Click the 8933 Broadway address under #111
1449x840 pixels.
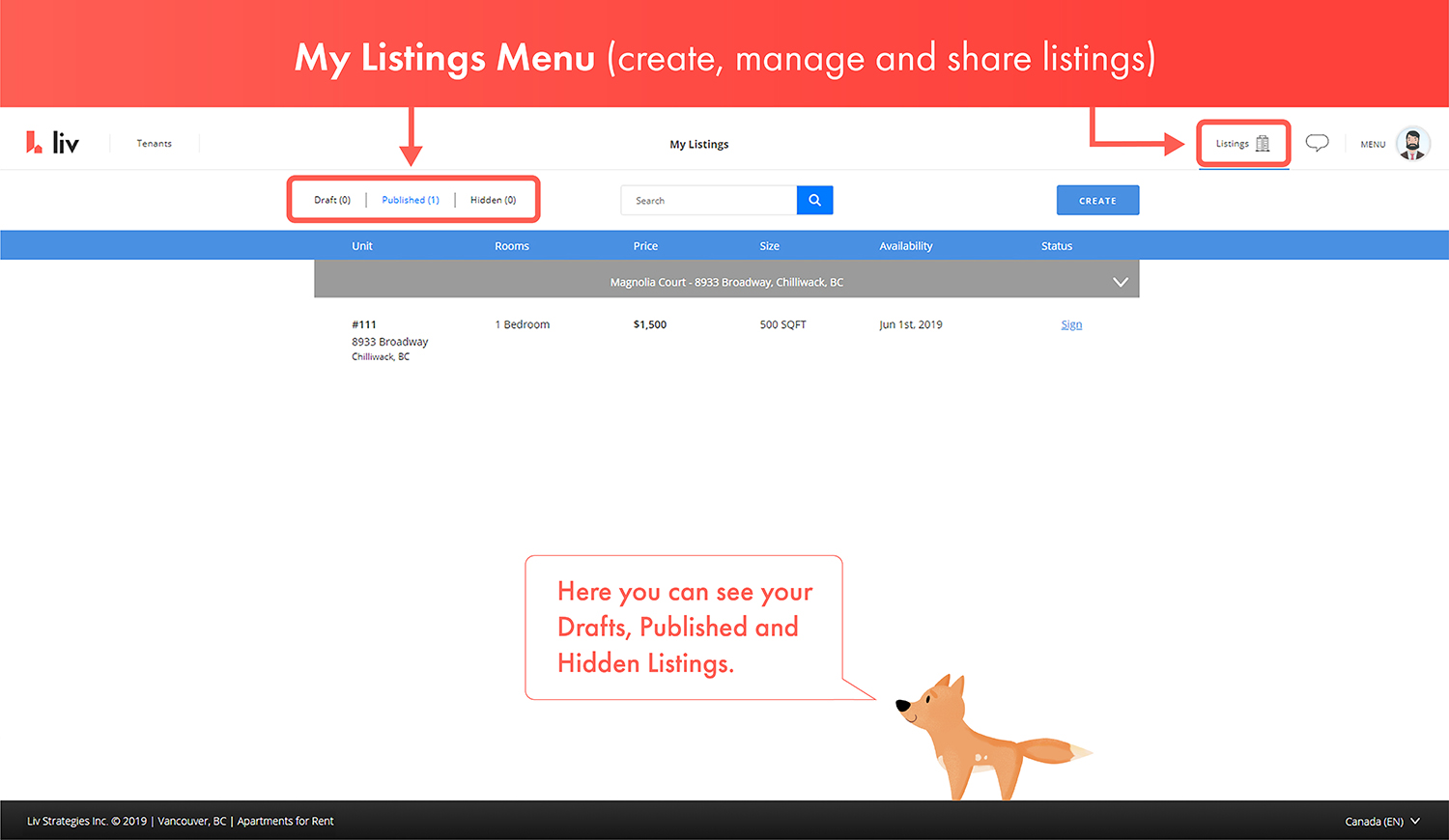(x=390, y=342)
